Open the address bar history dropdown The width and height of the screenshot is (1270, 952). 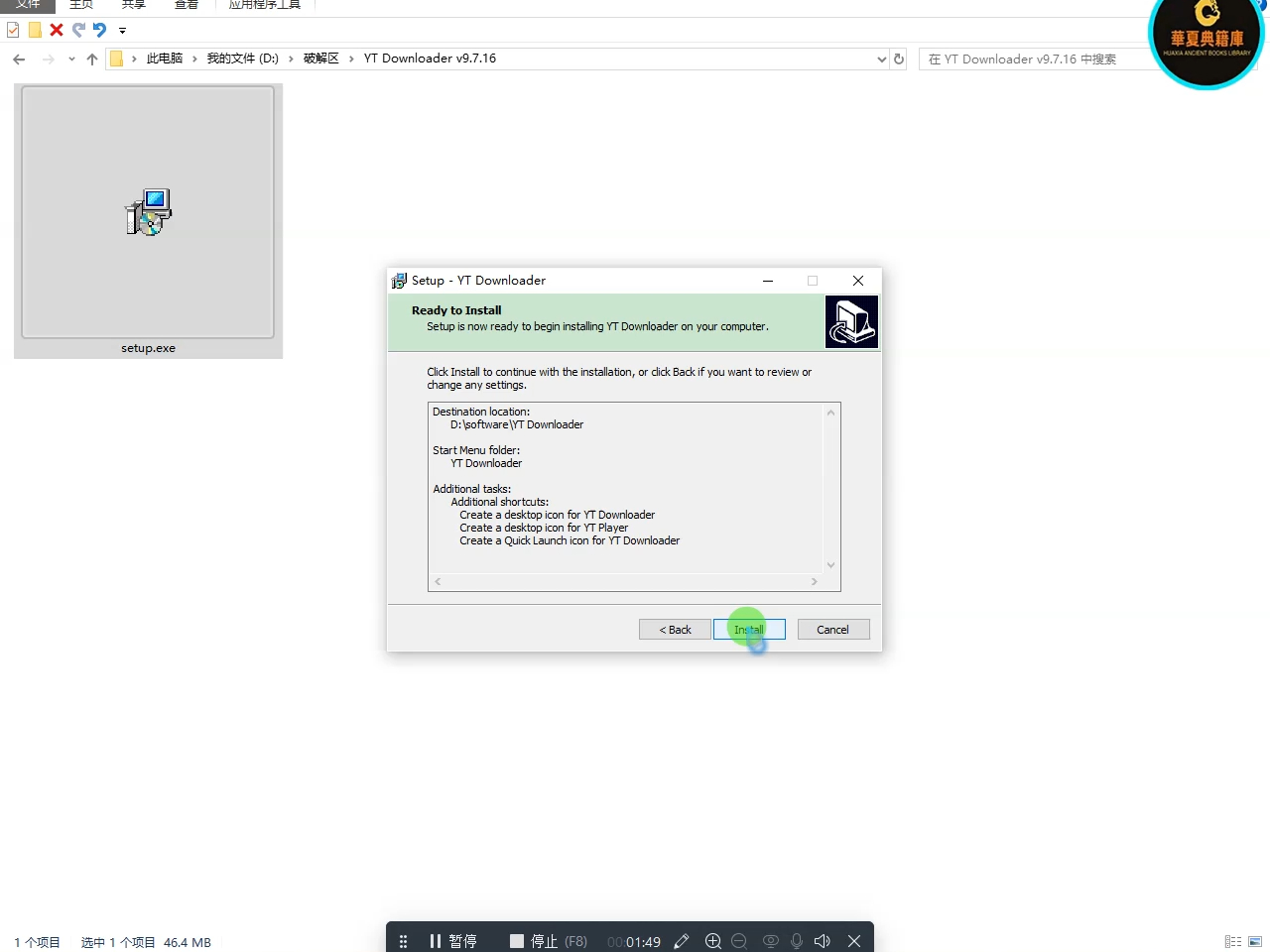pyautogui.click(x=881, y=59)
